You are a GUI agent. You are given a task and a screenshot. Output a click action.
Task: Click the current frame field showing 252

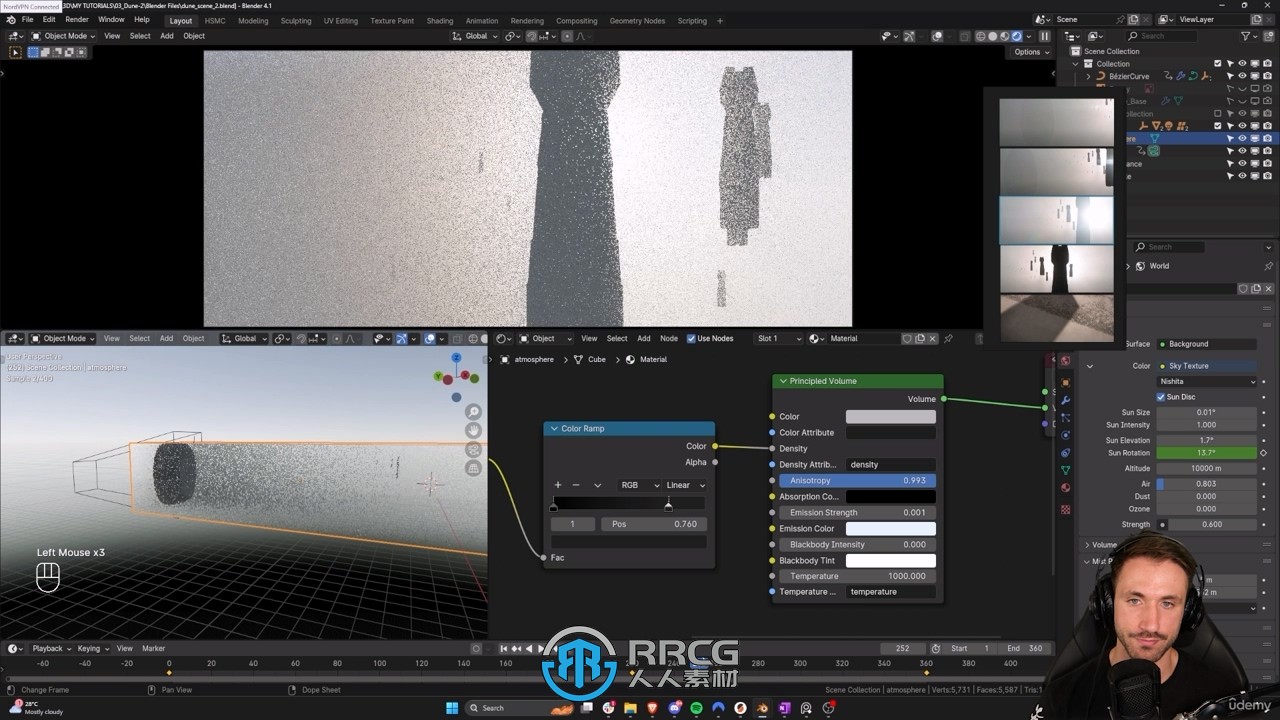[902, 648]
